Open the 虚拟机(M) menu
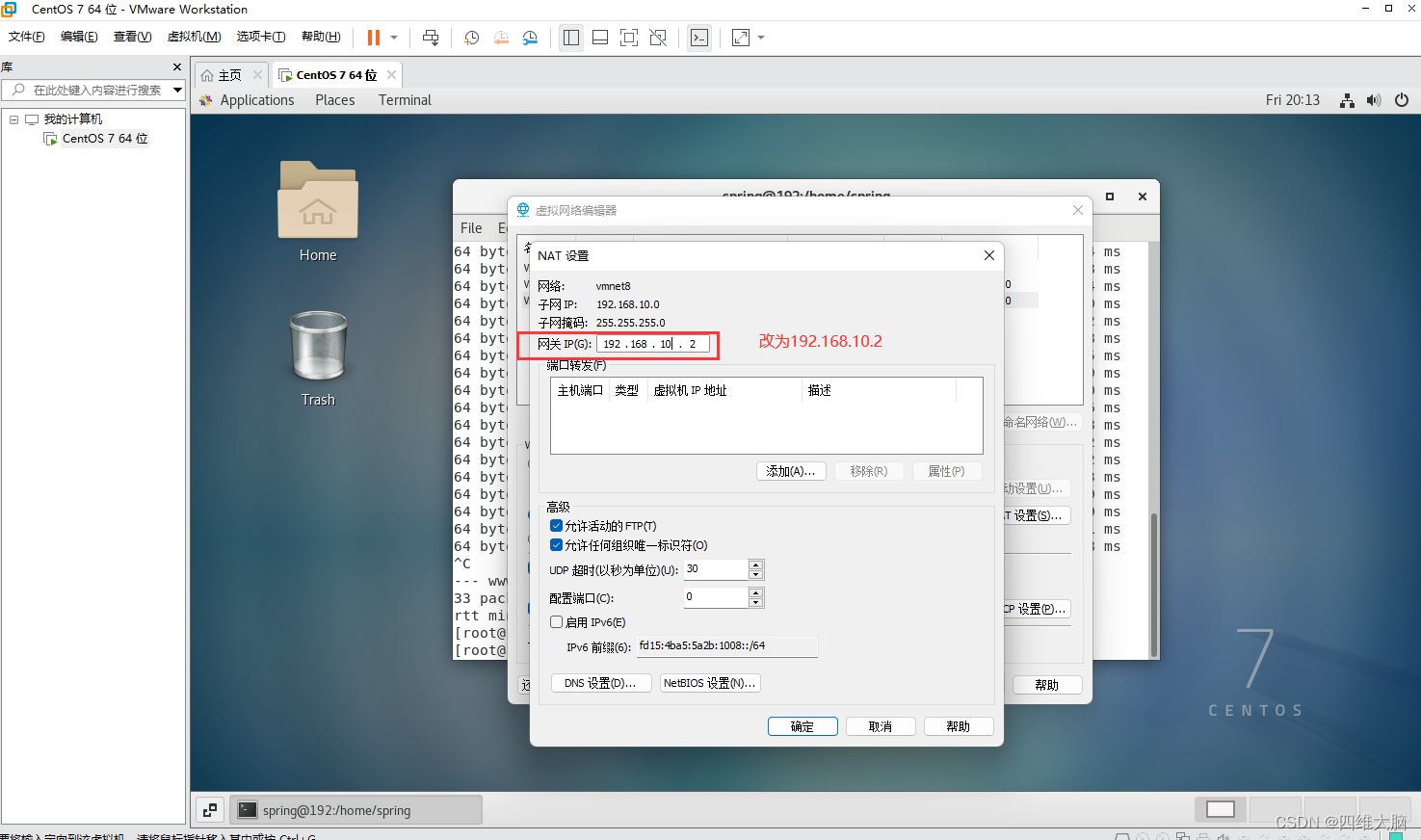 (194, 37)
